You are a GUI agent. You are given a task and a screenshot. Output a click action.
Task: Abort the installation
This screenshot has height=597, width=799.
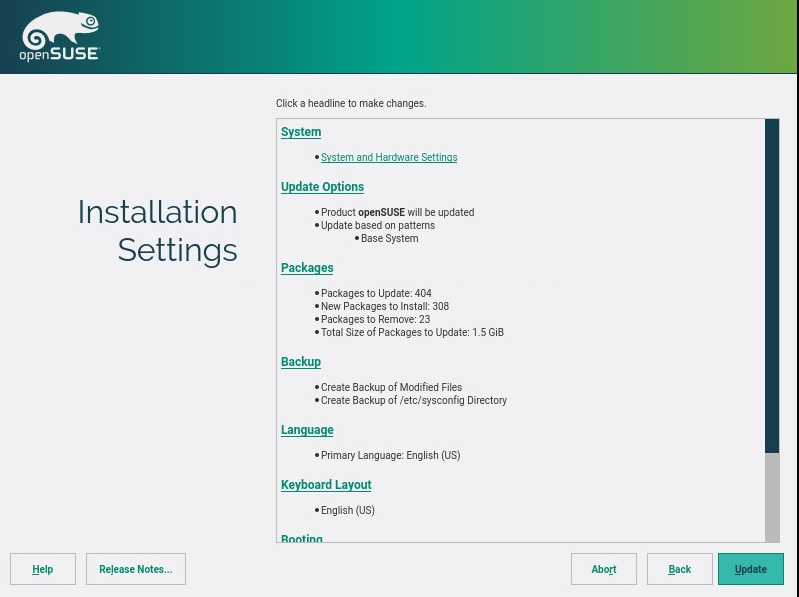click(604, 569)
